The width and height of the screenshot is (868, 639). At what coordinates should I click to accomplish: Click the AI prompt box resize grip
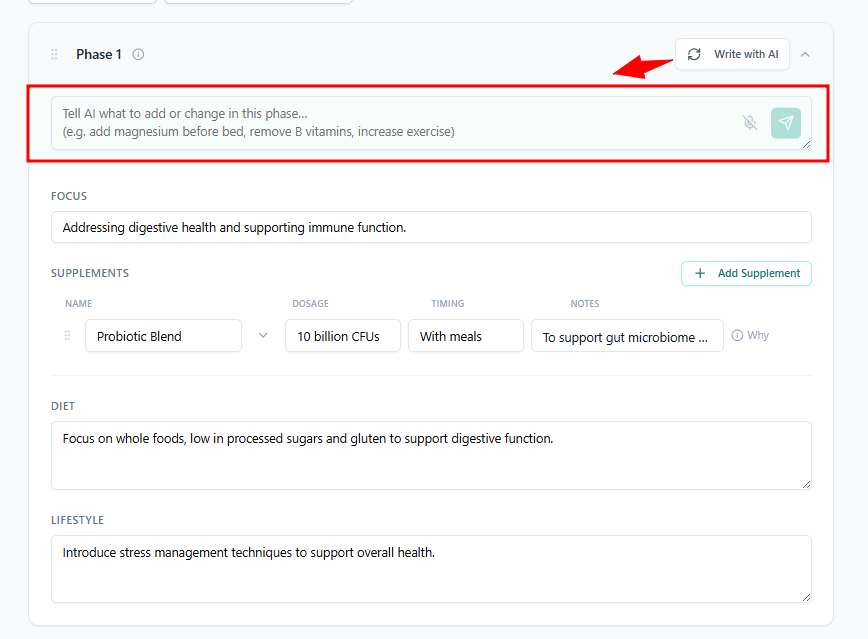807,145
